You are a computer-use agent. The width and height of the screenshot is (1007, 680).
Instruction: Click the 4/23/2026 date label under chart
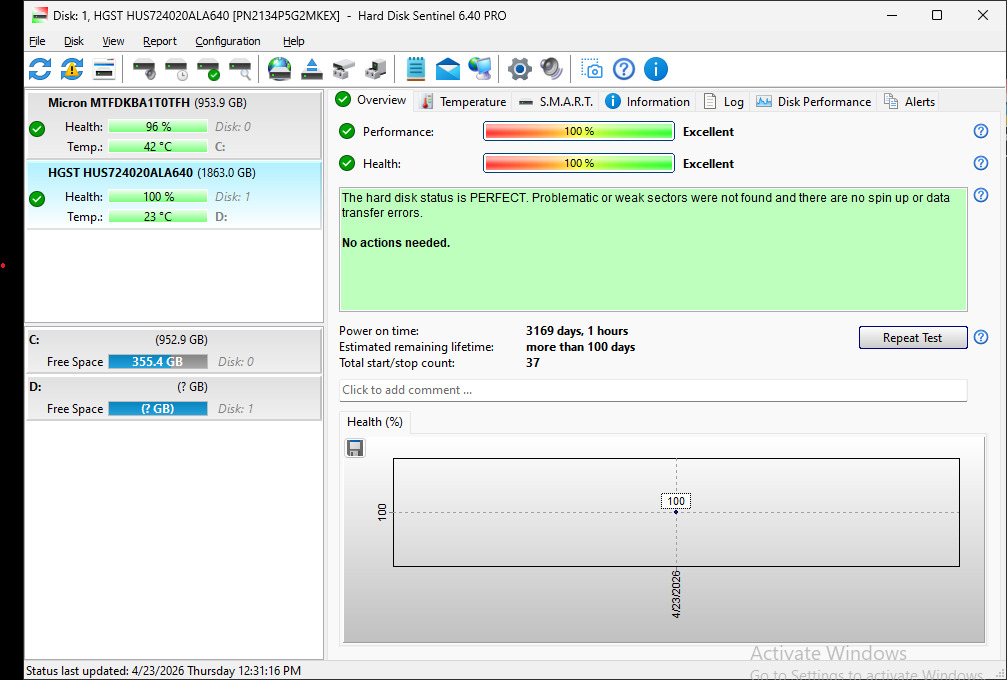[676, 594]
